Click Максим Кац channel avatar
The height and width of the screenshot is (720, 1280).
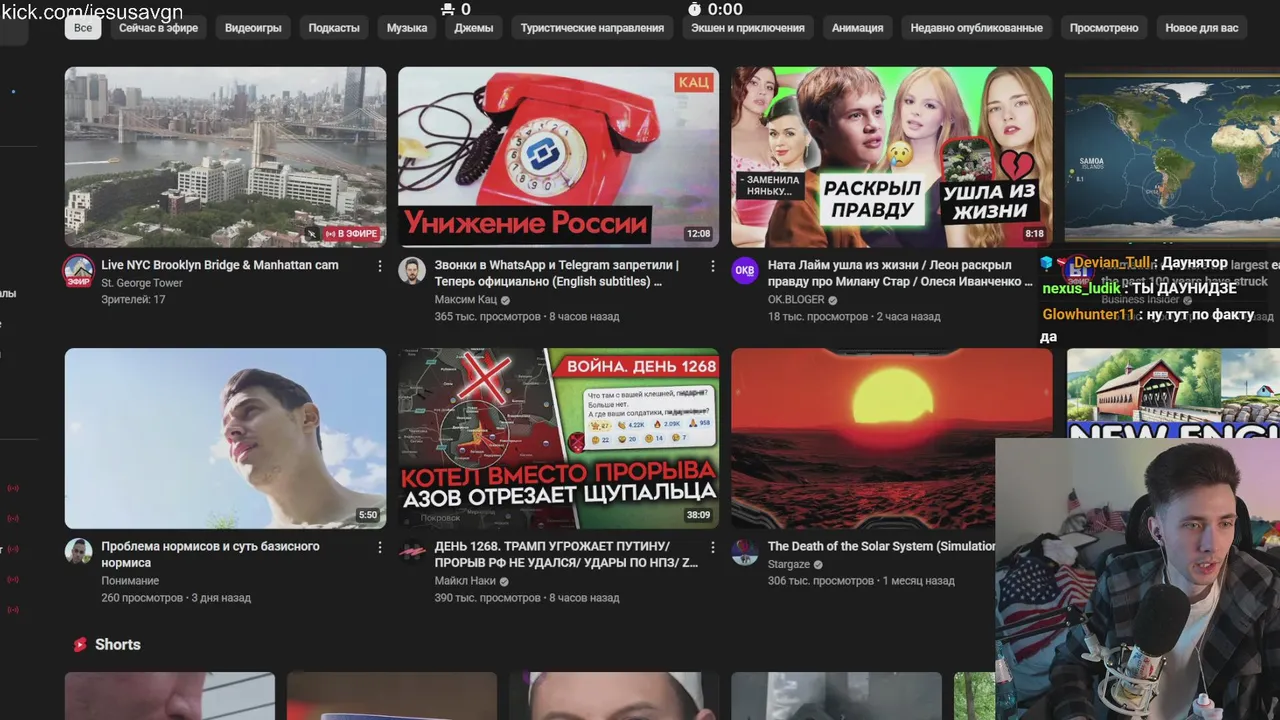412,271
